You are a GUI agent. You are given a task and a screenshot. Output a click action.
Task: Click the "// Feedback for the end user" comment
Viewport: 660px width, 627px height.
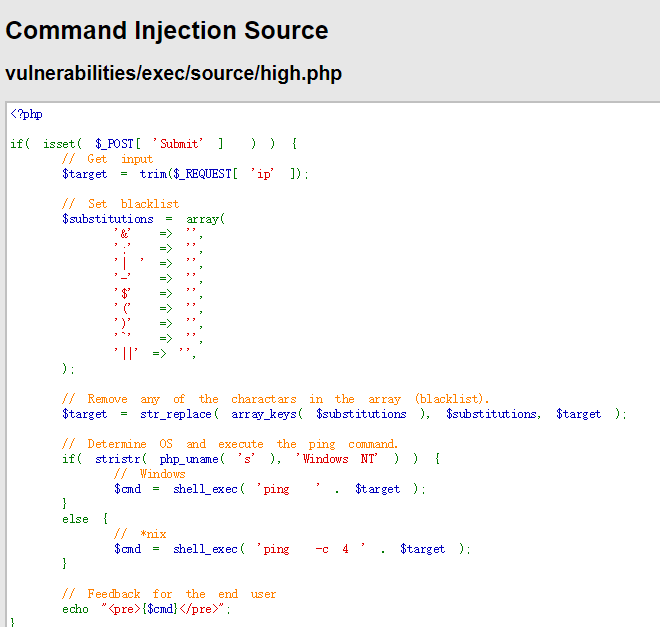point(169,594)
